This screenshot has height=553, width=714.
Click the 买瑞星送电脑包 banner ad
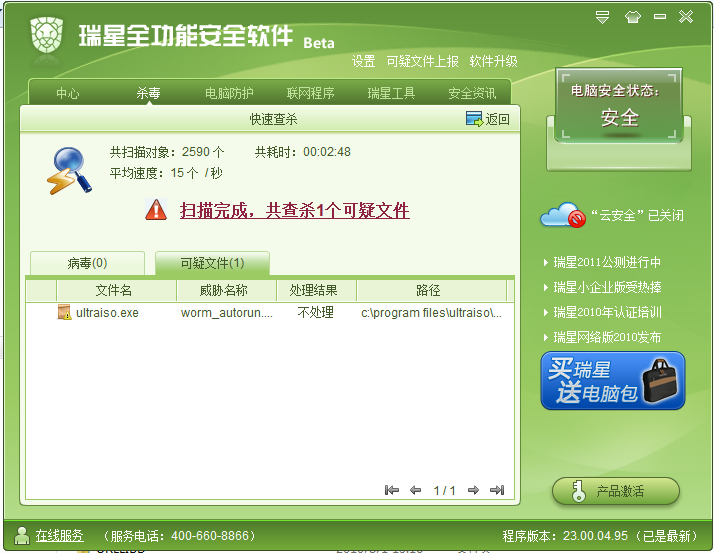(613, 380)
